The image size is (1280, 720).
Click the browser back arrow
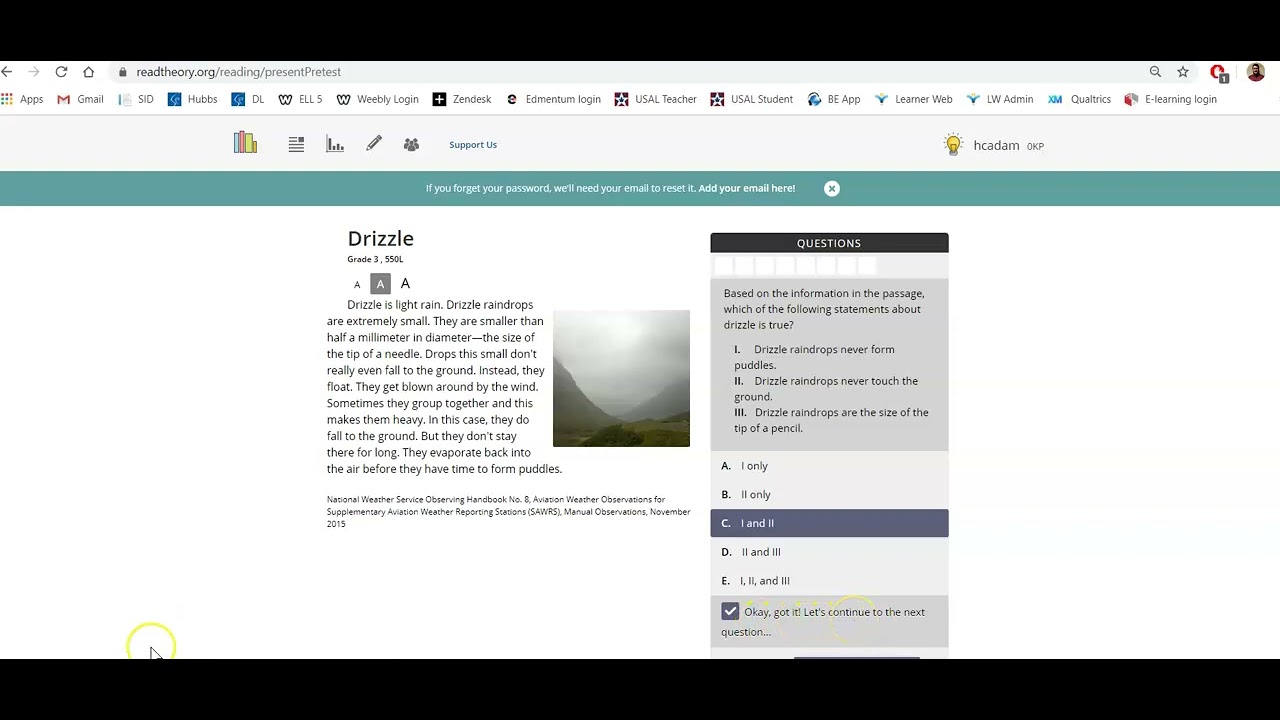(7, 72)
